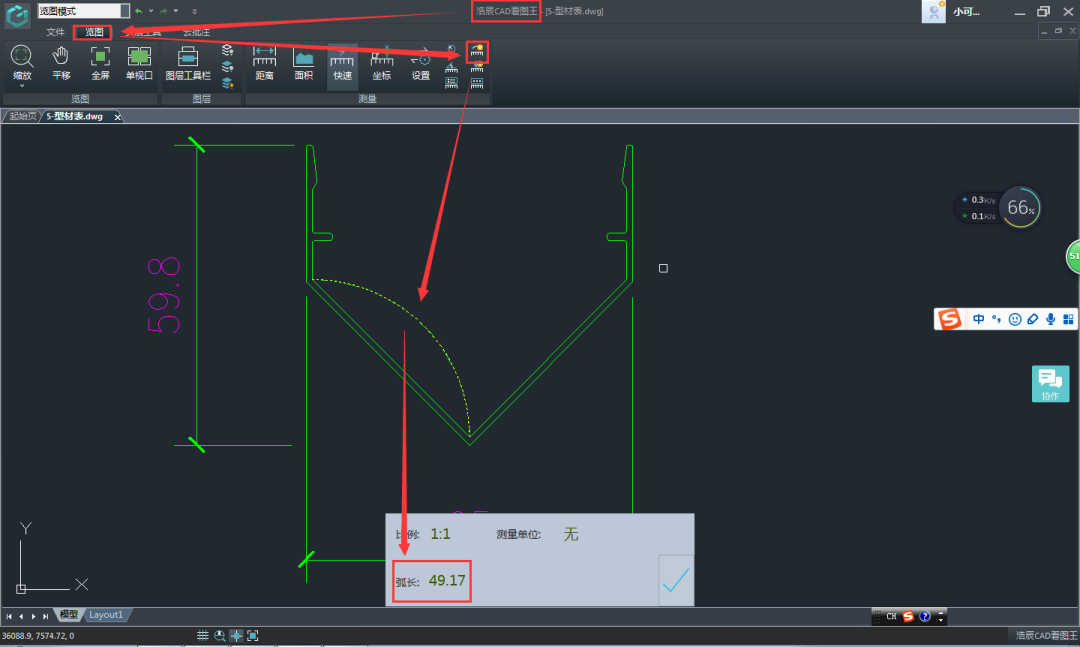
Task: Click the 比例 1:1 scale value
Action: pyautogui.click(x=440, y=534)
